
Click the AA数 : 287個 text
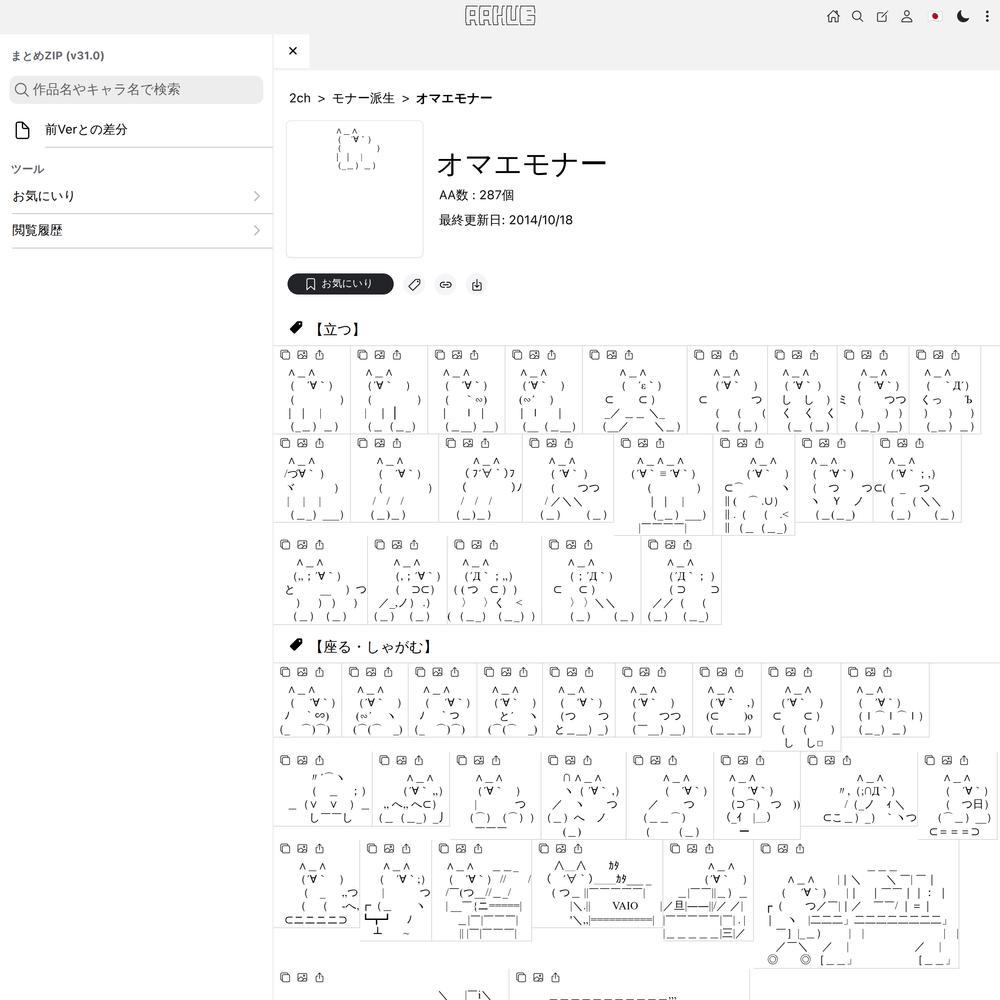coord(476,195)
